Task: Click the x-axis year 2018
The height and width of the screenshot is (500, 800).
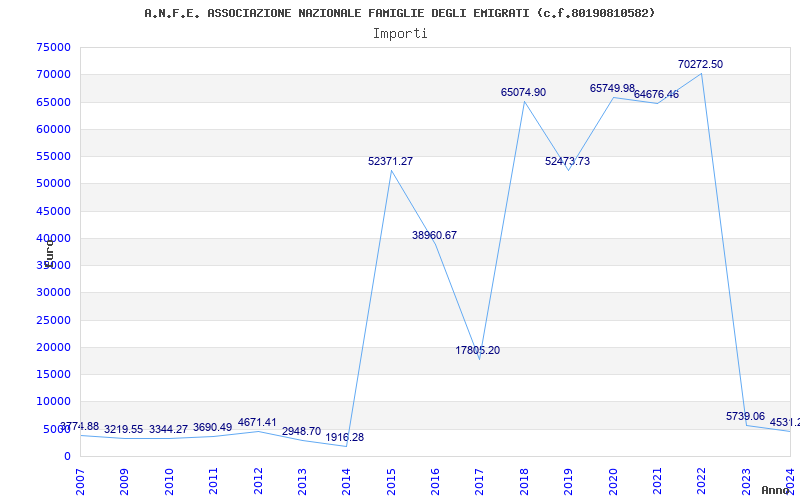Action: pyautogui.click(x=524, y=481)
